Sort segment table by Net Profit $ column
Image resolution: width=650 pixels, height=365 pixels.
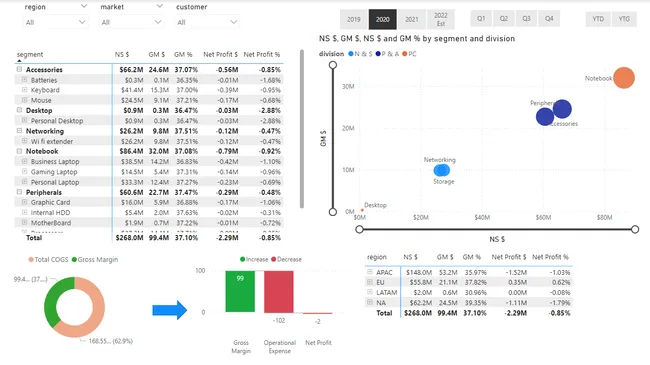[x=221, y=54]
